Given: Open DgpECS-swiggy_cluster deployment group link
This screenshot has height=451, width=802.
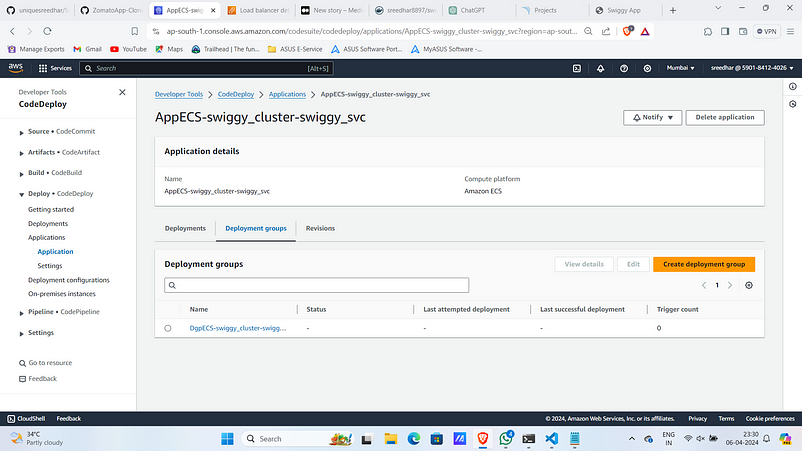Looking at the screenshot, I should (x=238, y=328).
